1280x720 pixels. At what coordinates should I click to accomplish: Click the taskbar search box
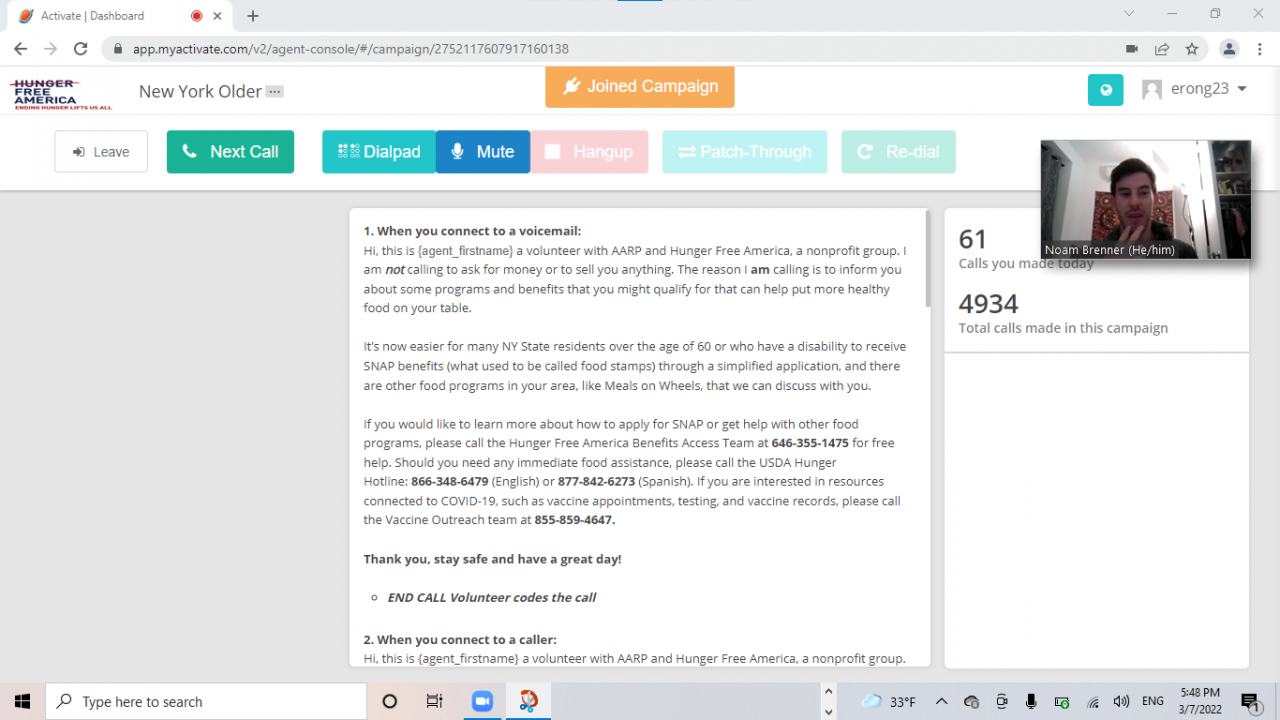(x=206, y=702)
